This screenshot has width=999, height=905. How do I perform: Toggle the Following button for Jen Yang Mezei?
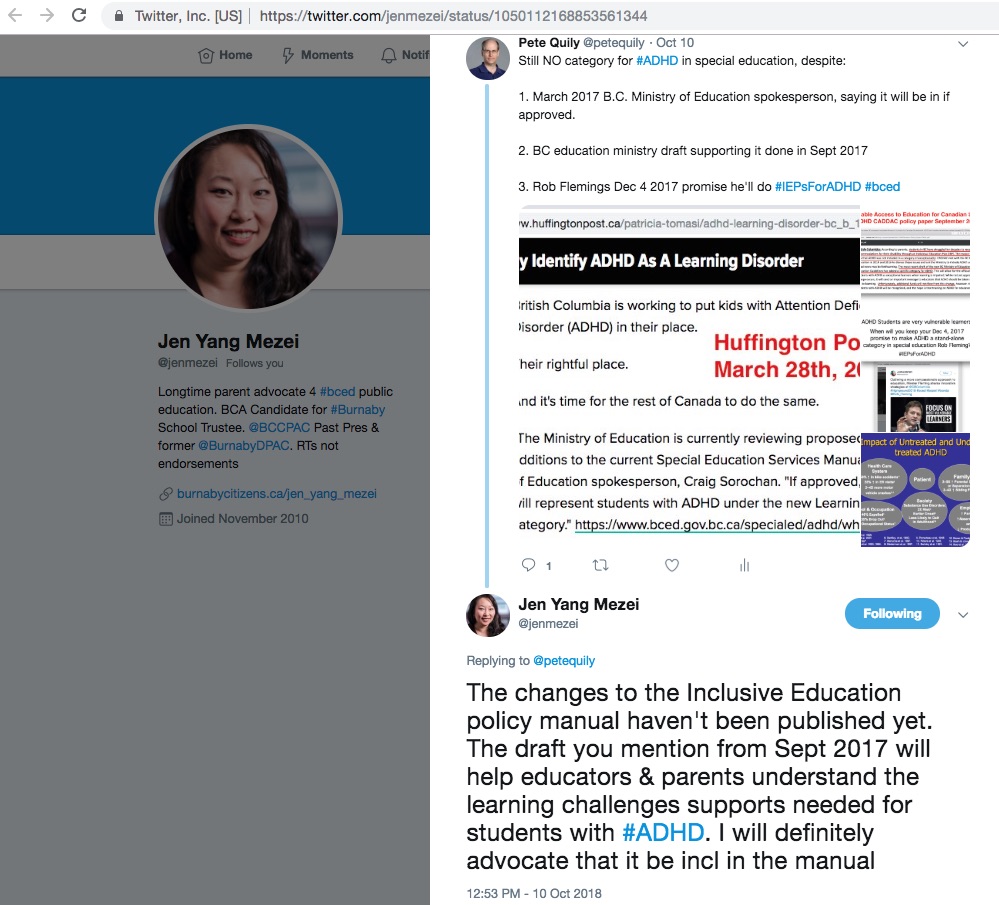point(892,613)
